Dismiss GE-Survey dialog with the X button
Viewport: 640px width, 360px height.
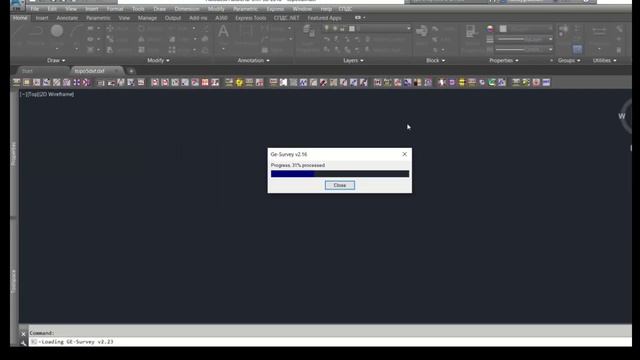tap(404, 154)
